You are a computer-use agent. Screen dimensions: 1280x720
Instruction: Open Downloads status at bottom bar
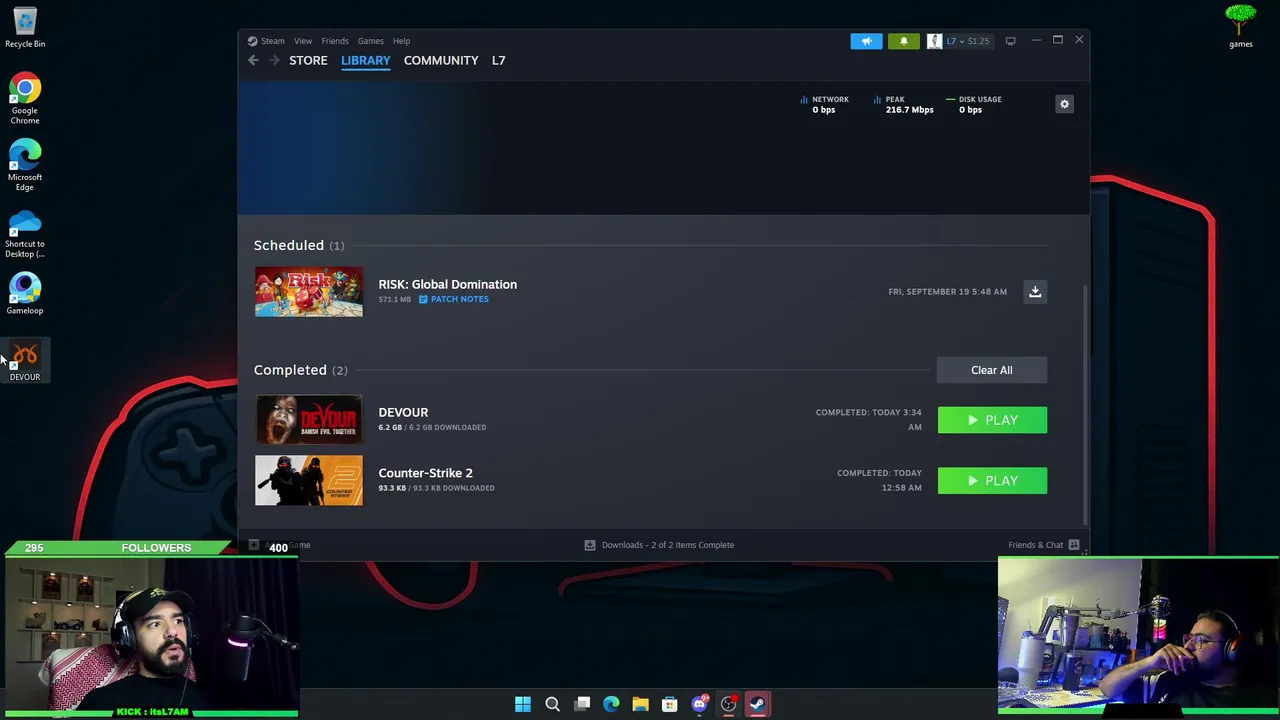660,545
